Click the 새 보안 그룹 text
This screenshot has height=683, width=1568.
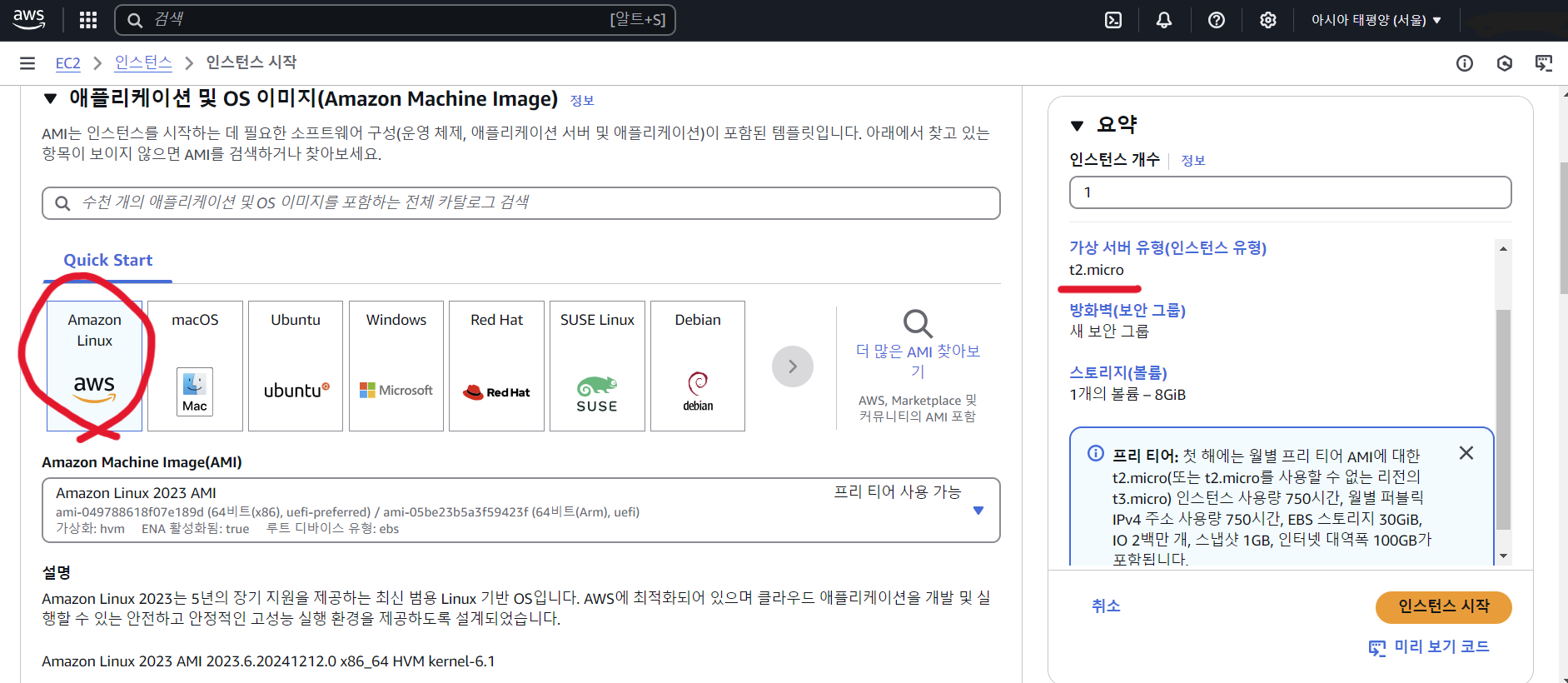(x=1109, y=332)
